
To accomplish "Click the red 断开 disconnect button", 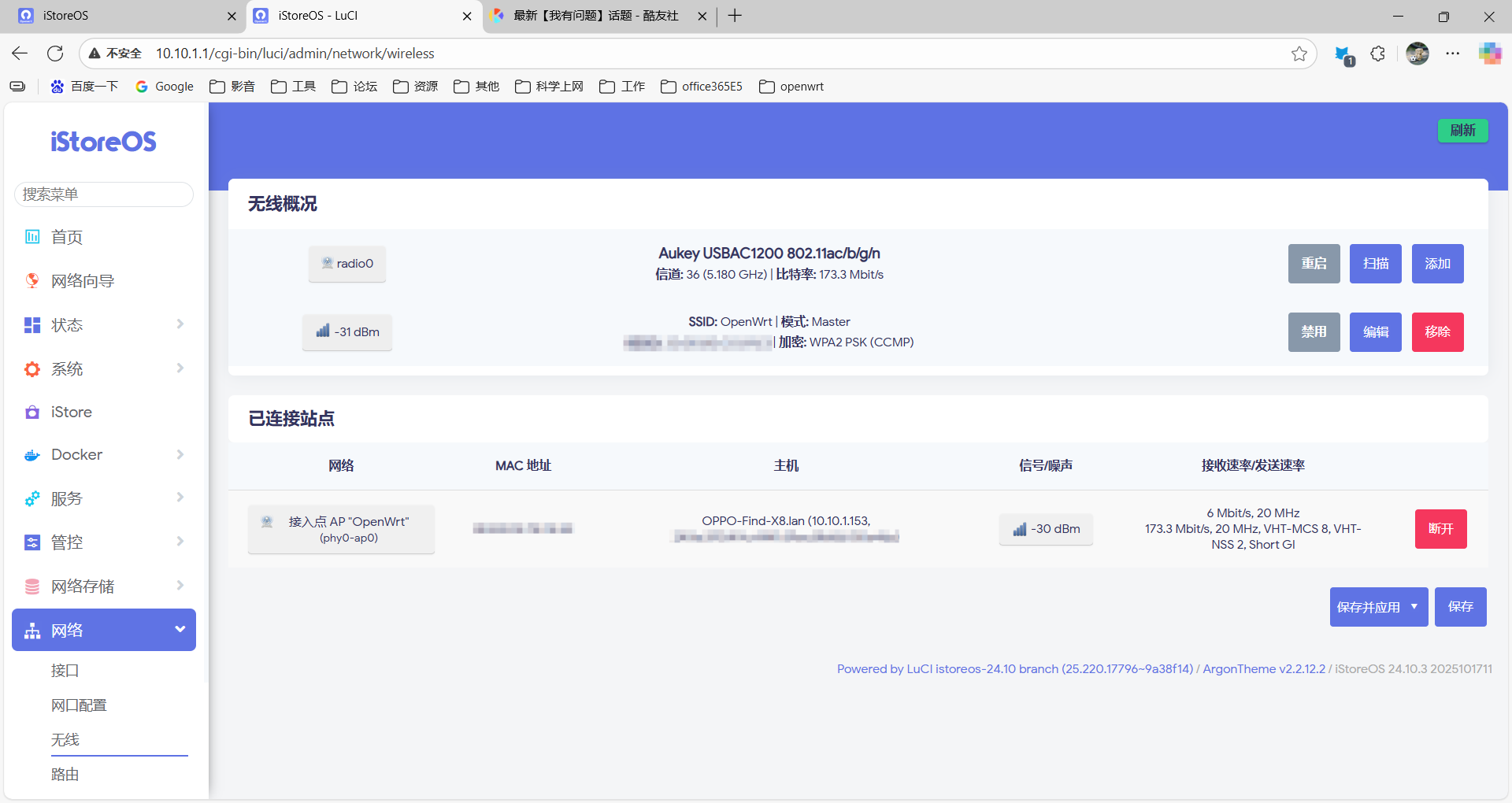I will pos(1440,529).
